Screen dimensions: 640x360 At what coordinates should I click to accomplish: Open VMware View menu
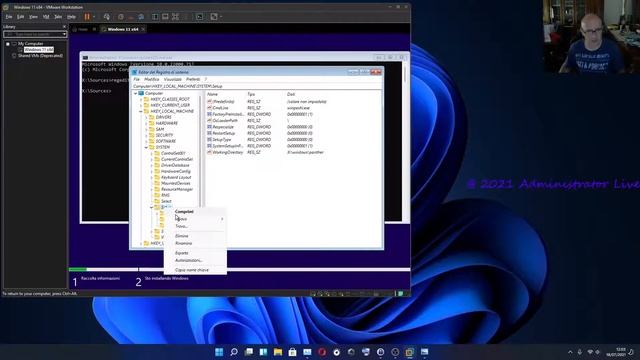33,17
